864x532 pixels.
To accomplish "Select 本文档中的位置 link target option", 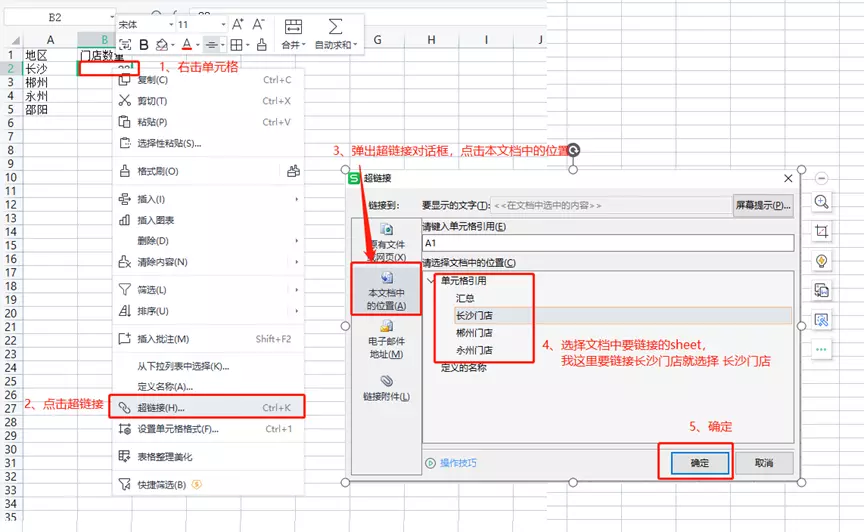I will click(x=386, y=291).
